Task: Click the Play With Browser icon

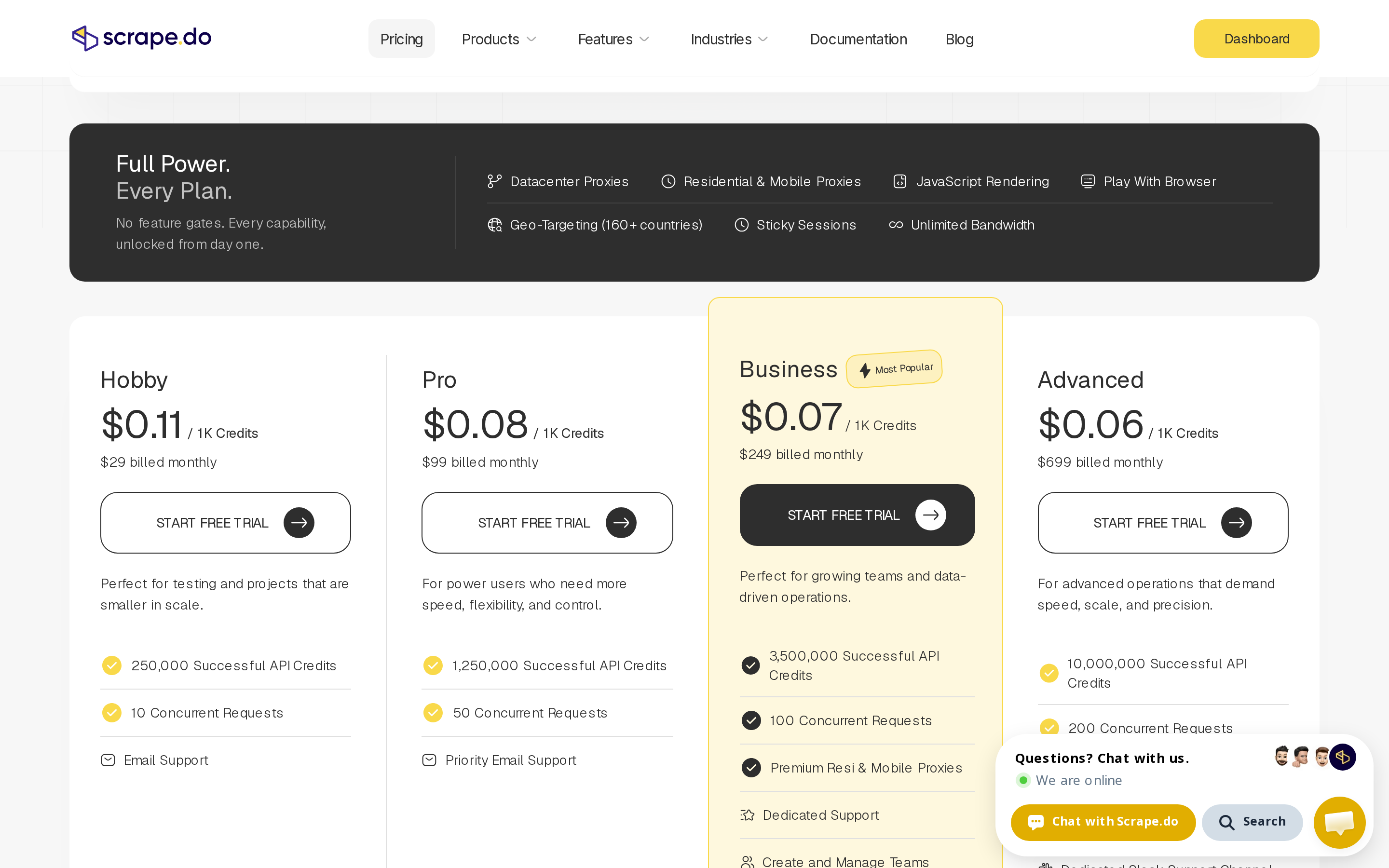Action: (x=1088, y=181)
